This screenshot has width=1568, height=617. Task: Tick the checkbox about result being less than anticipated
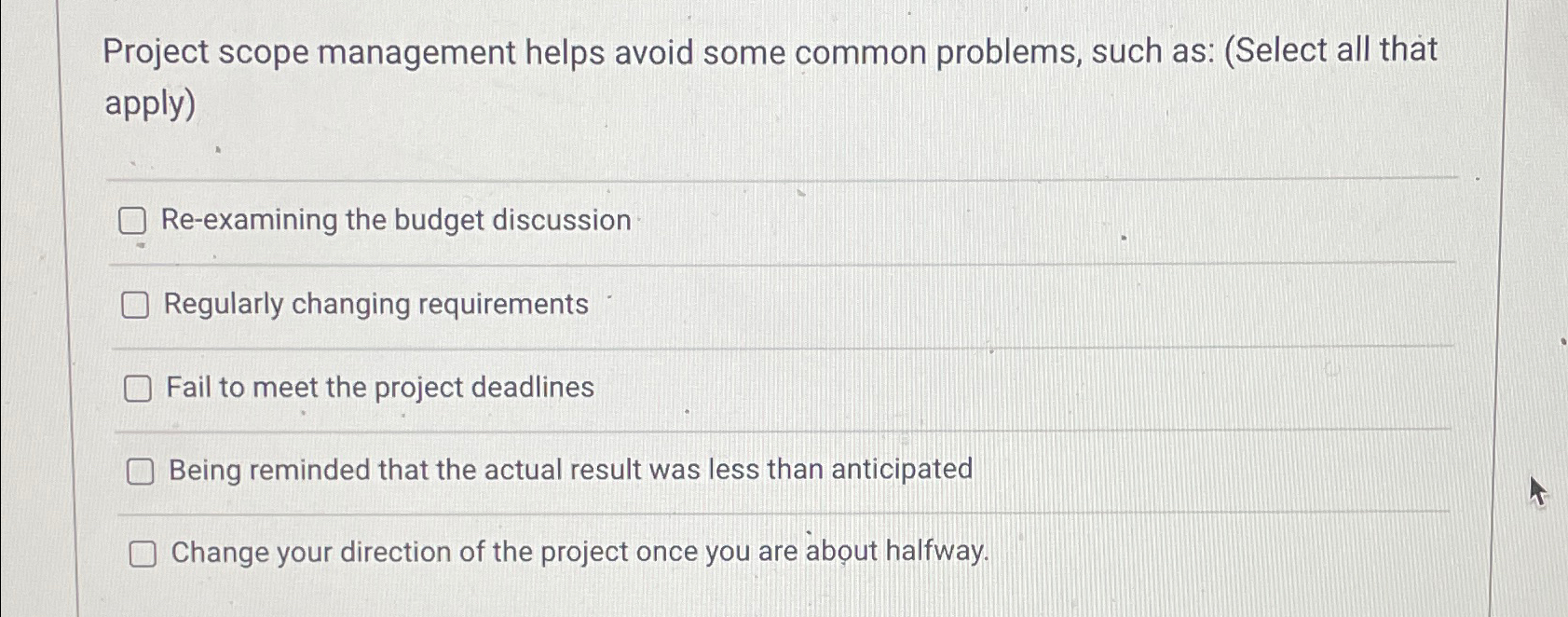point(141,472)
